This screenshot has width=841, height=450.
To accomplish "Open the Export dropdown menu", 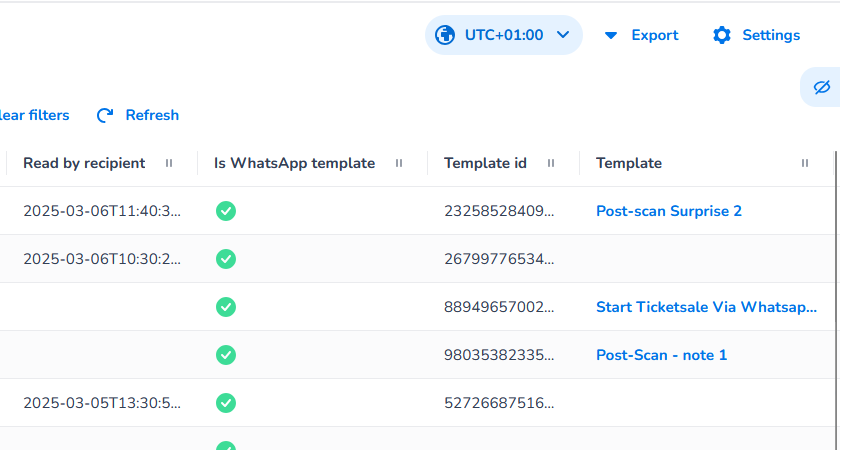I will [641, 35].
